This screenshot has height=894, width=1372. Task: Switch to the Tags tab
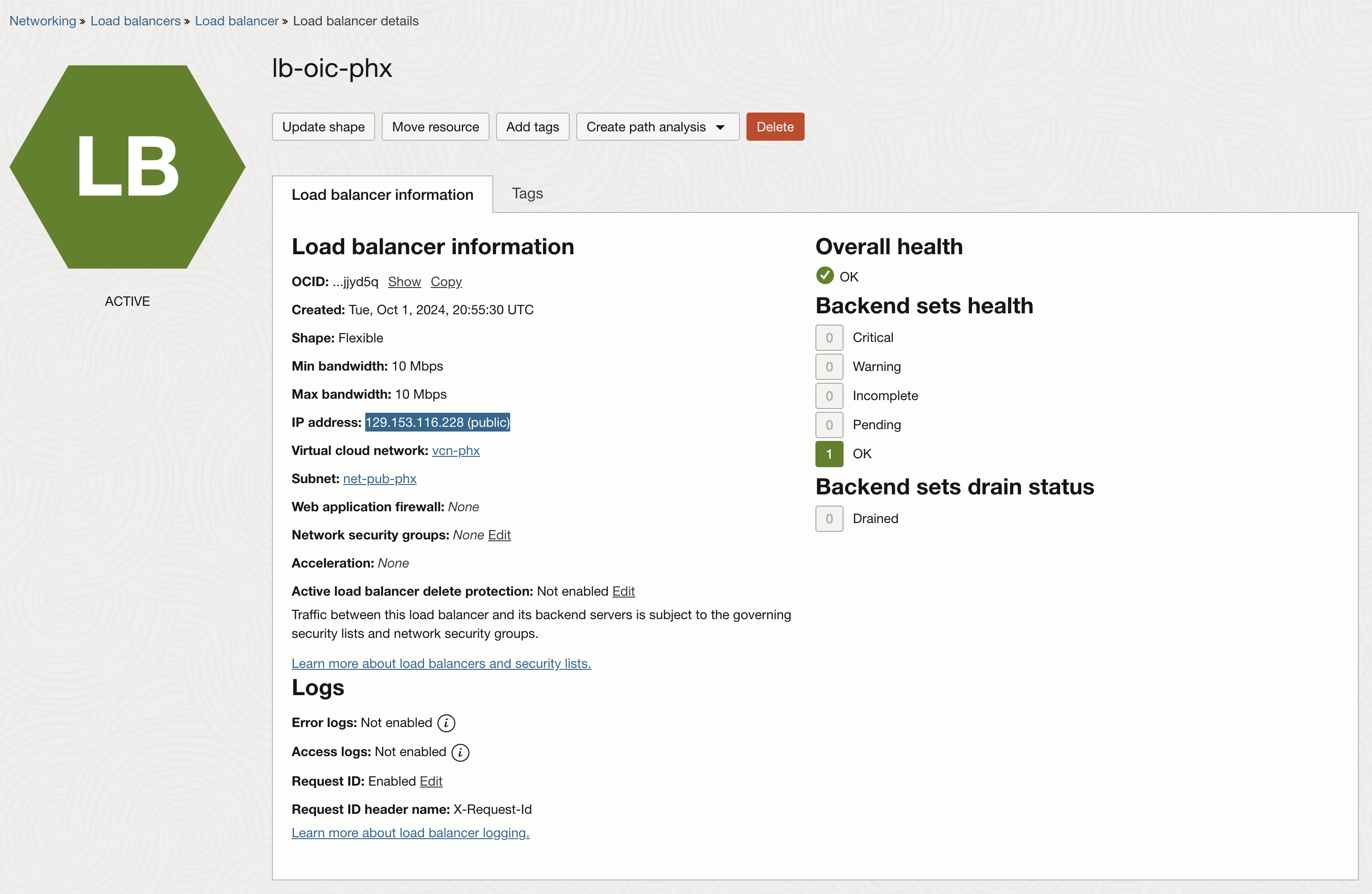(x=527, y=194)
